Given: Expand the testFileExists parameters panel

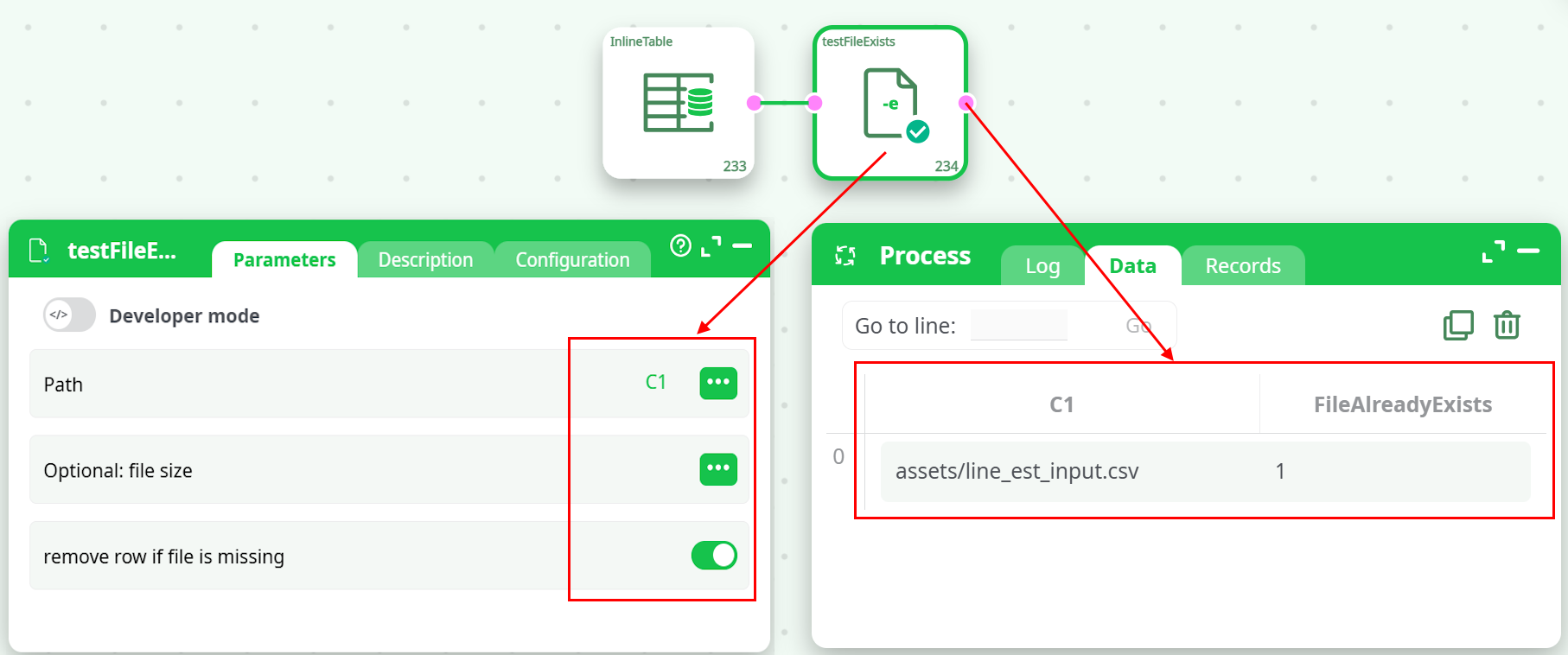Looking at the screenshot, I should (711, 246).
